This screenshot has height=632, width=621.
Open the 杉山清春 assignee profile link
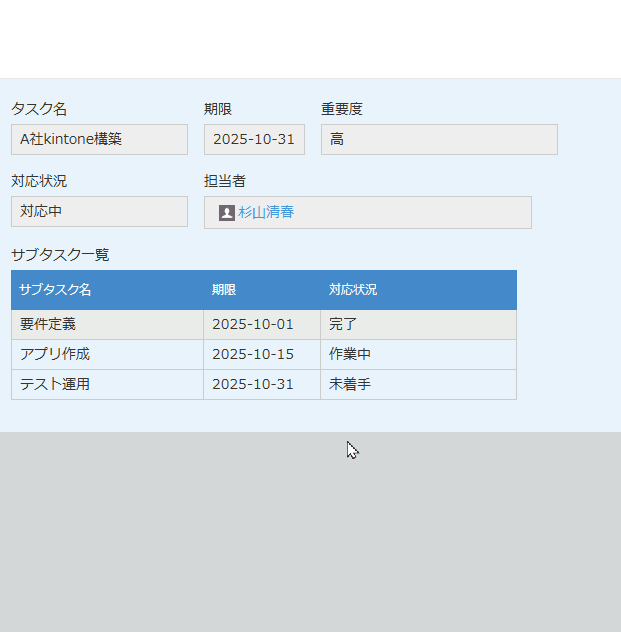tap(266, 213)
